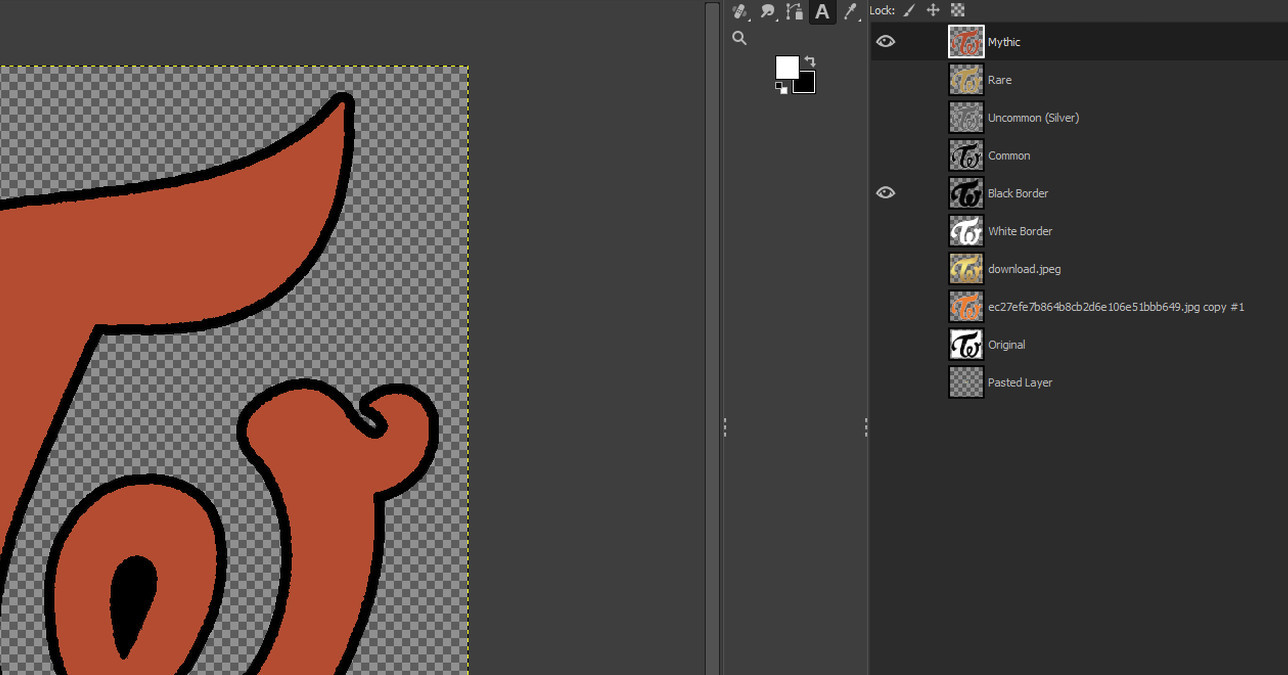Hide the Mythic layer via eye icon
Image resolution: width=1288 pixels, height=675 pixels.
pyautogui.click(x=885, y=41)
